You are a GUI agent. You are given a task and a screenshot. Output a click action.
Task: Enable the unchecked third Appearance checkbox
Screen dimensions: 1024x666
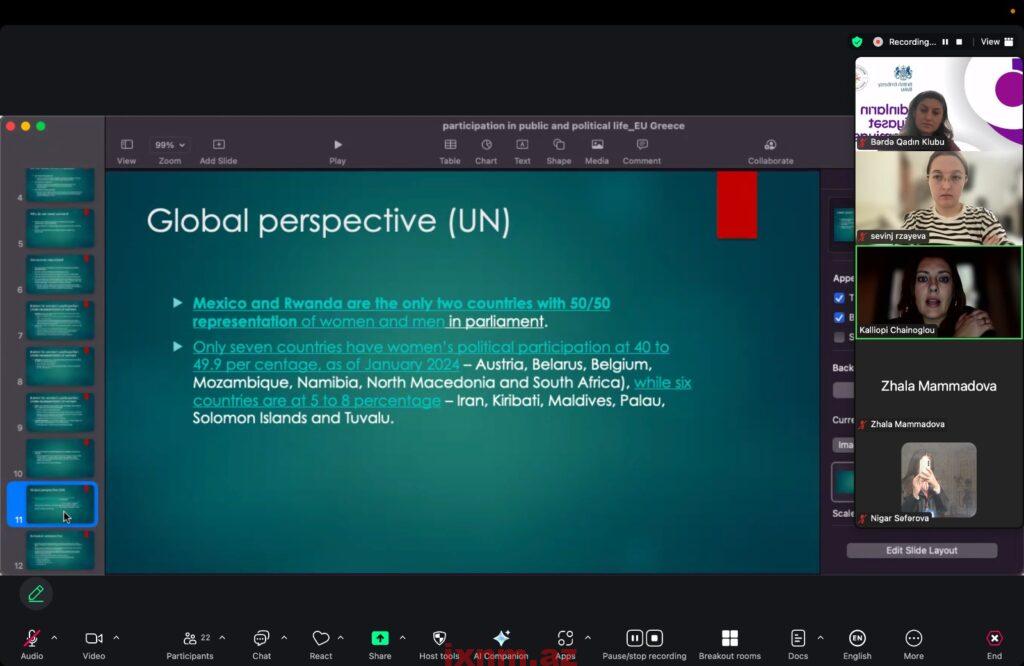(839, 337)
